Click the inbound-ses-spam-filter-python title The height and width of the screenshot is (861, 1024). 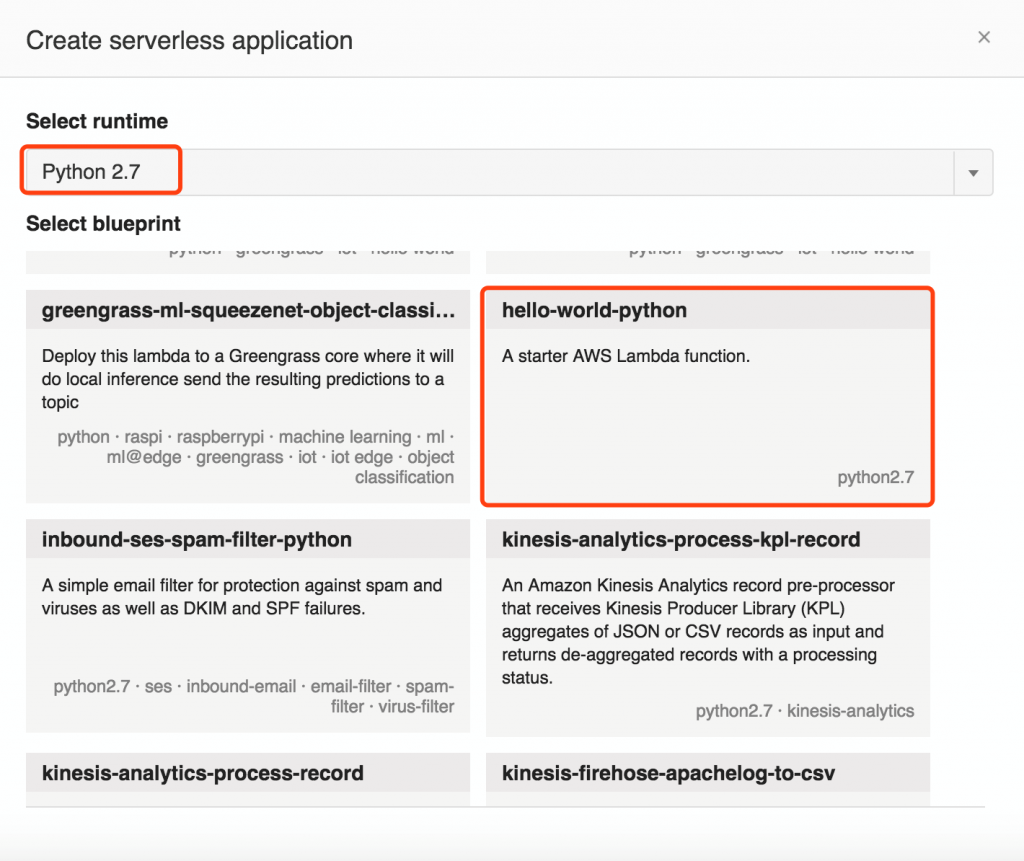click(x=197, y=540)
